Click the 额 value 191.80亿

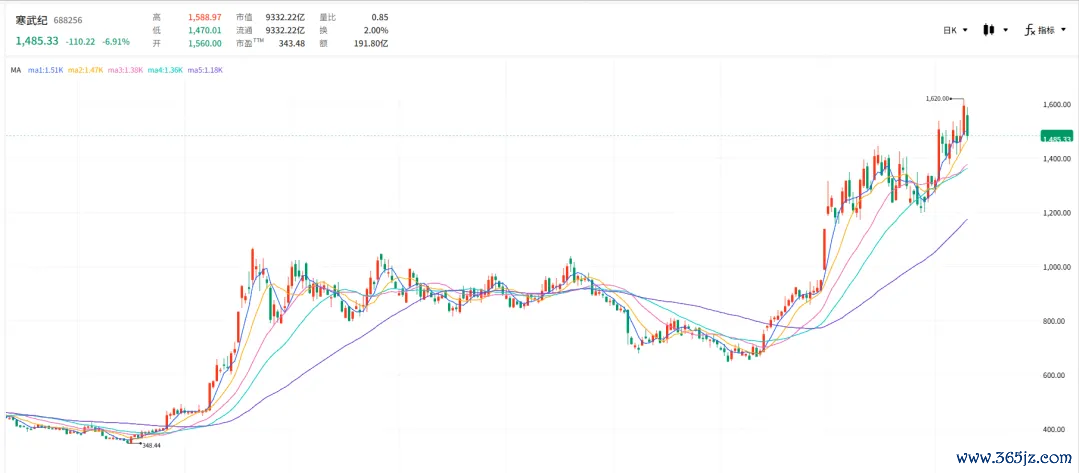coord(372,43)
